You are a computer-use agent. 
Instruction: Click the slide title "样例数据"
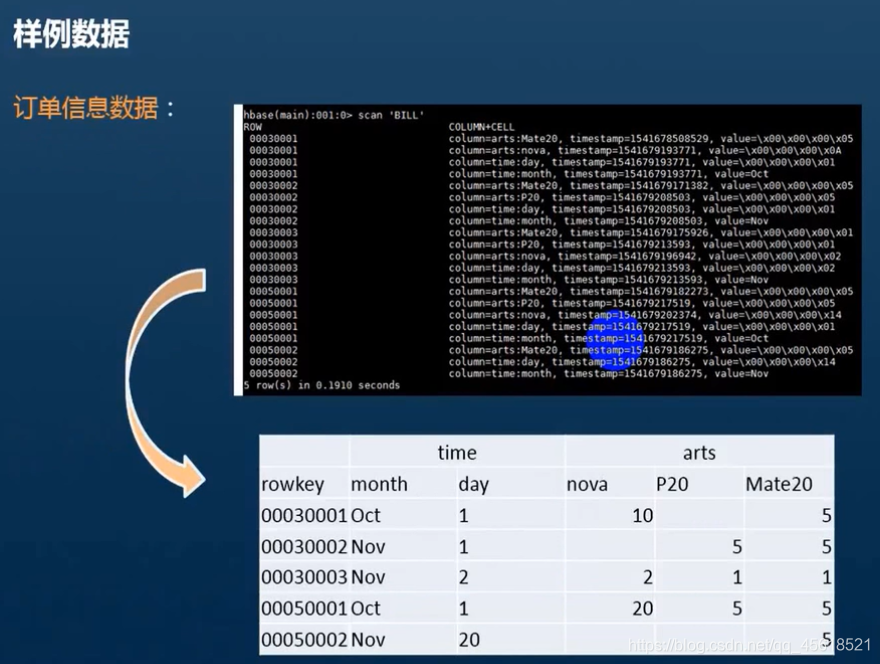(x=71, y=34)
